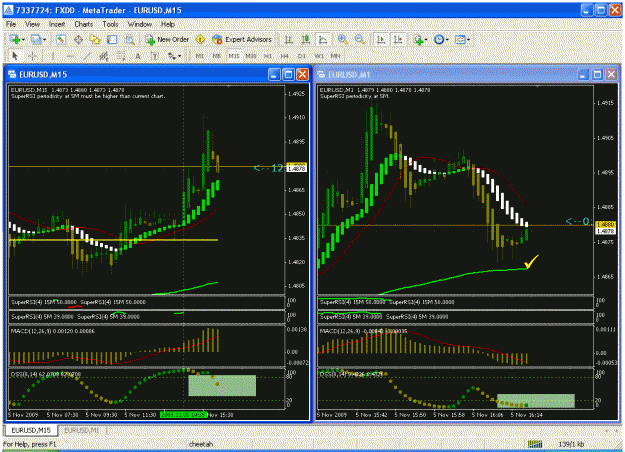Switch to H4 timeframe
Image resolution: width=625 pixels, height=452 pixels.
coord(285,56)
